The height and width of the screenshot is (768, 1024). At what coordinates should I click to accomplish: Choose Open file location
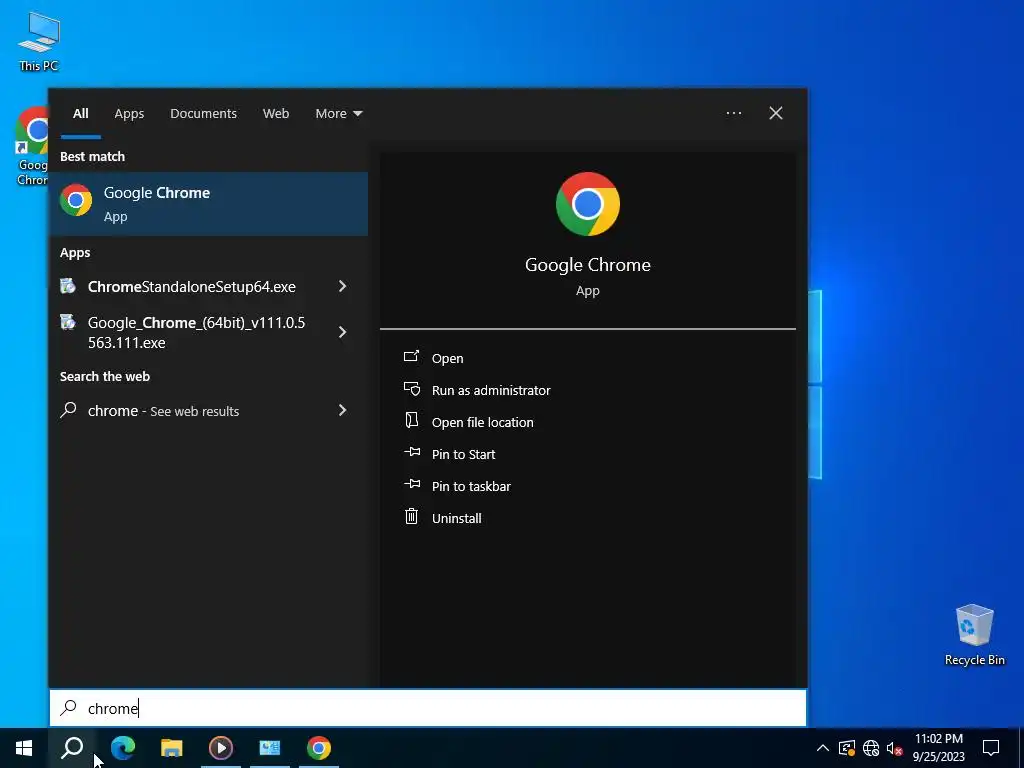pos(483,423)
